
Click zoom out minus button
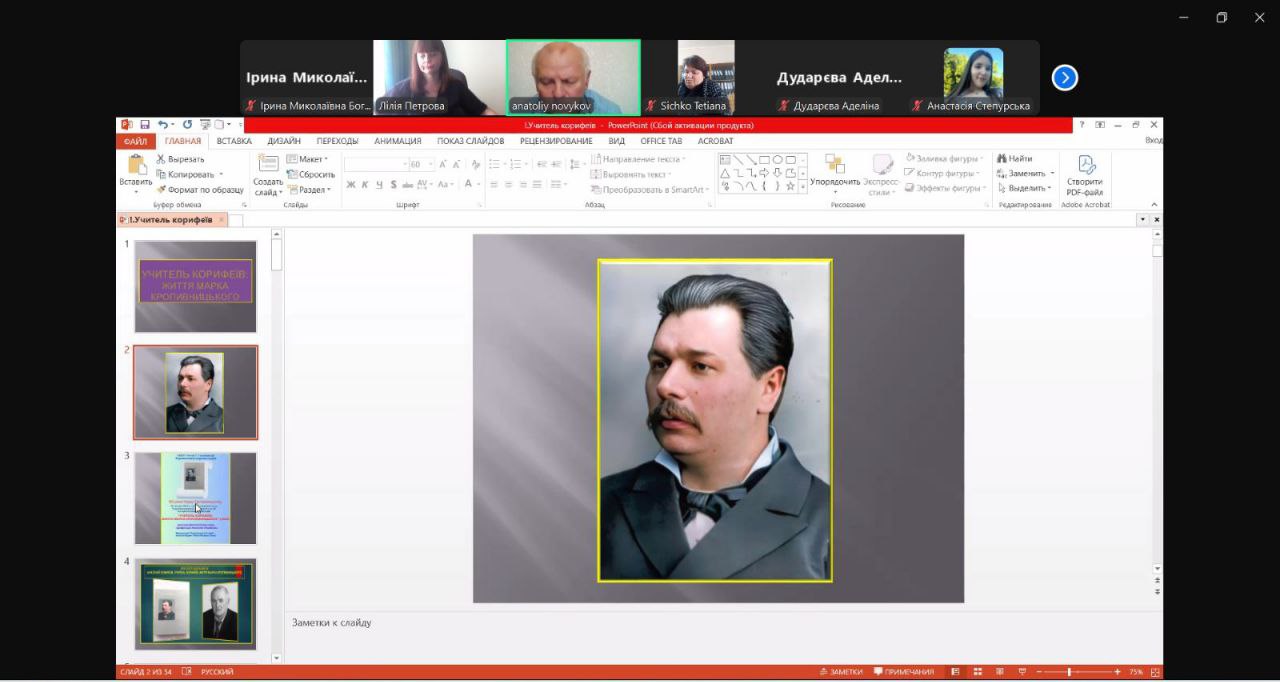[x=1039, y=672]
